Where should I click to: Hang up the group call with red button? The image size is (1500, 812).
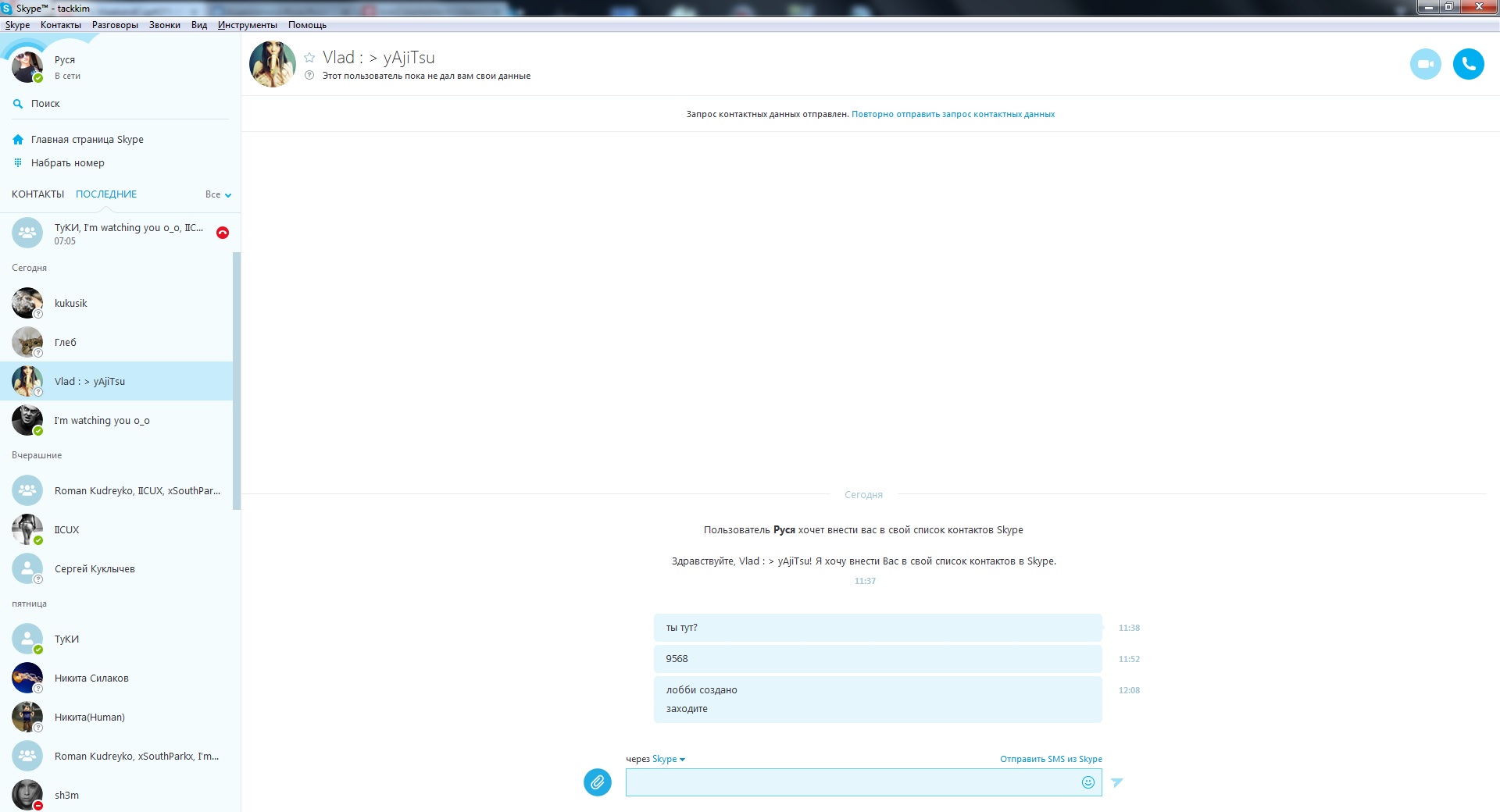[223, 233]
